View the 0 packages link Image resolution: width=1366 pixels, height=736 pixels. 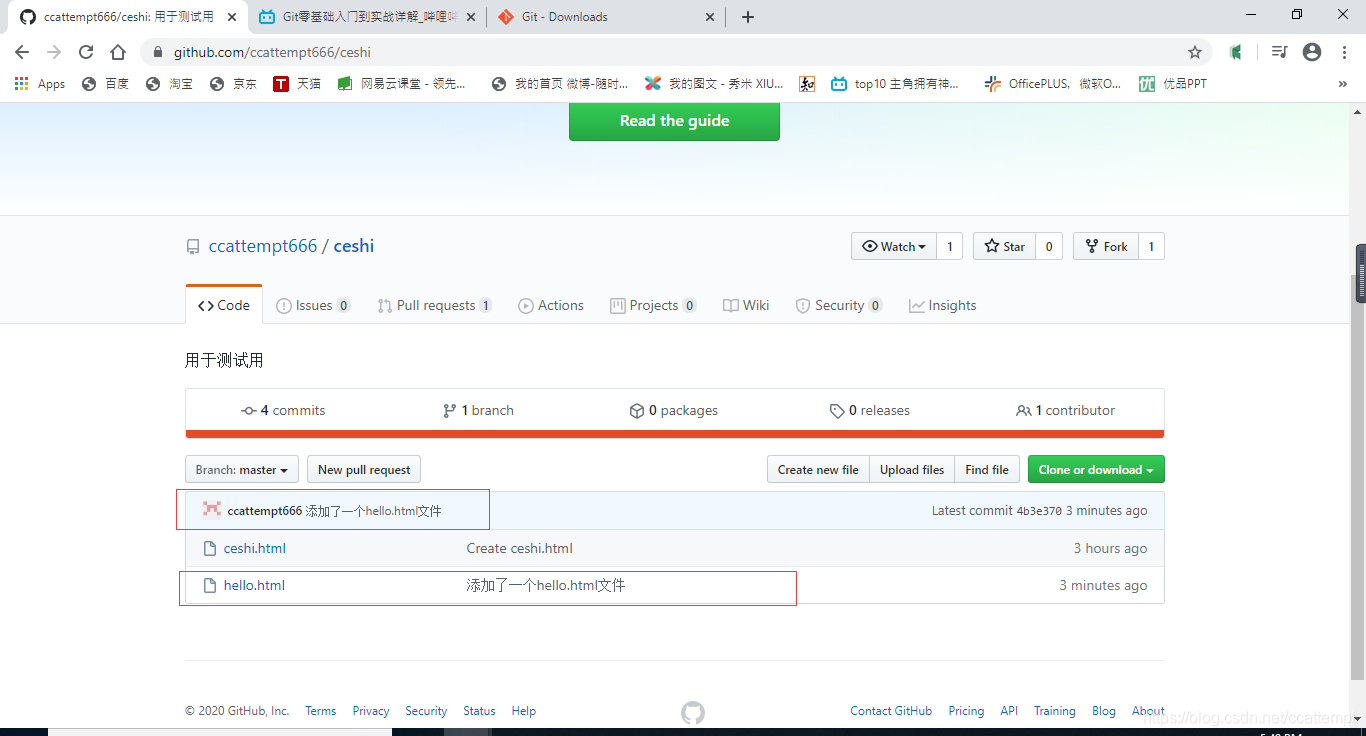click(674, 410)
